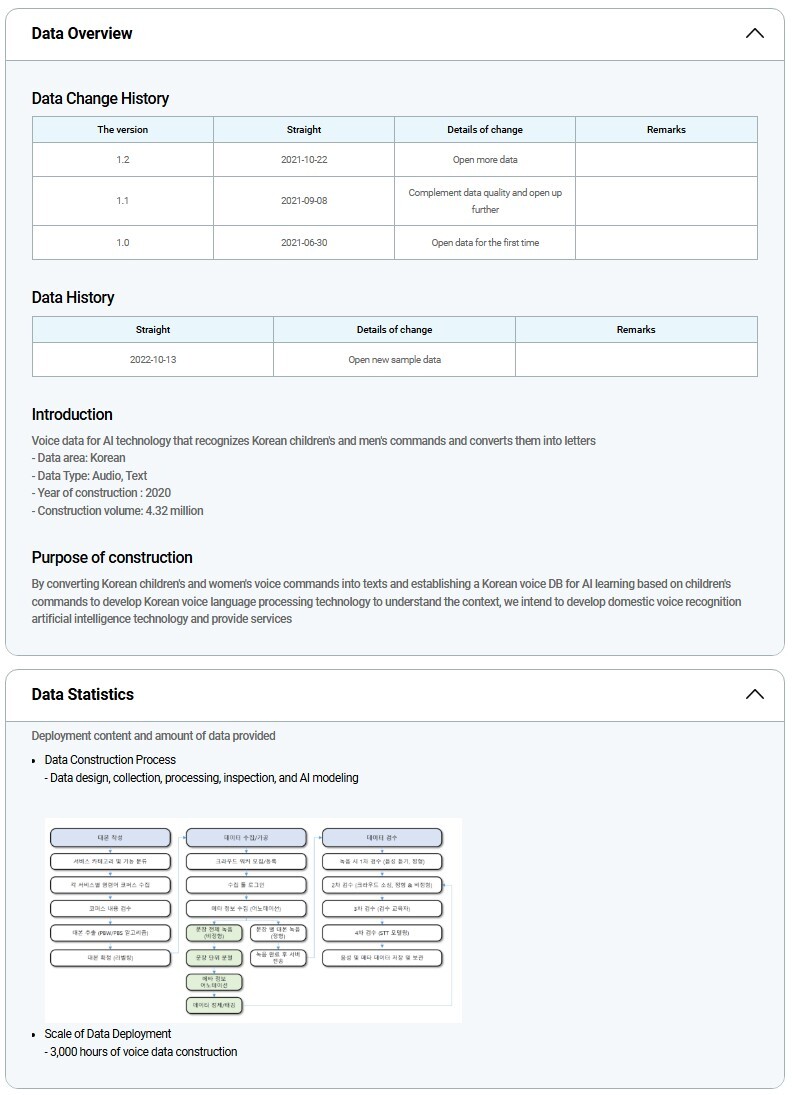This screenshot has height=1095, width=792.
Task: Click the Data Overview panel title
Action: click(82, 33)
